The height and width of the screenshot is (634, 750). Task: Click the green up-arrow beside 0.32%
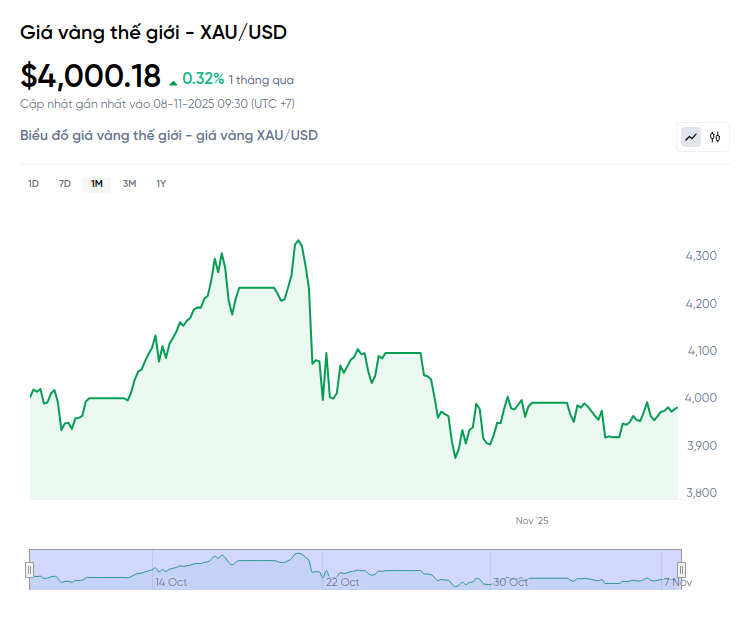tap(174, 81)
